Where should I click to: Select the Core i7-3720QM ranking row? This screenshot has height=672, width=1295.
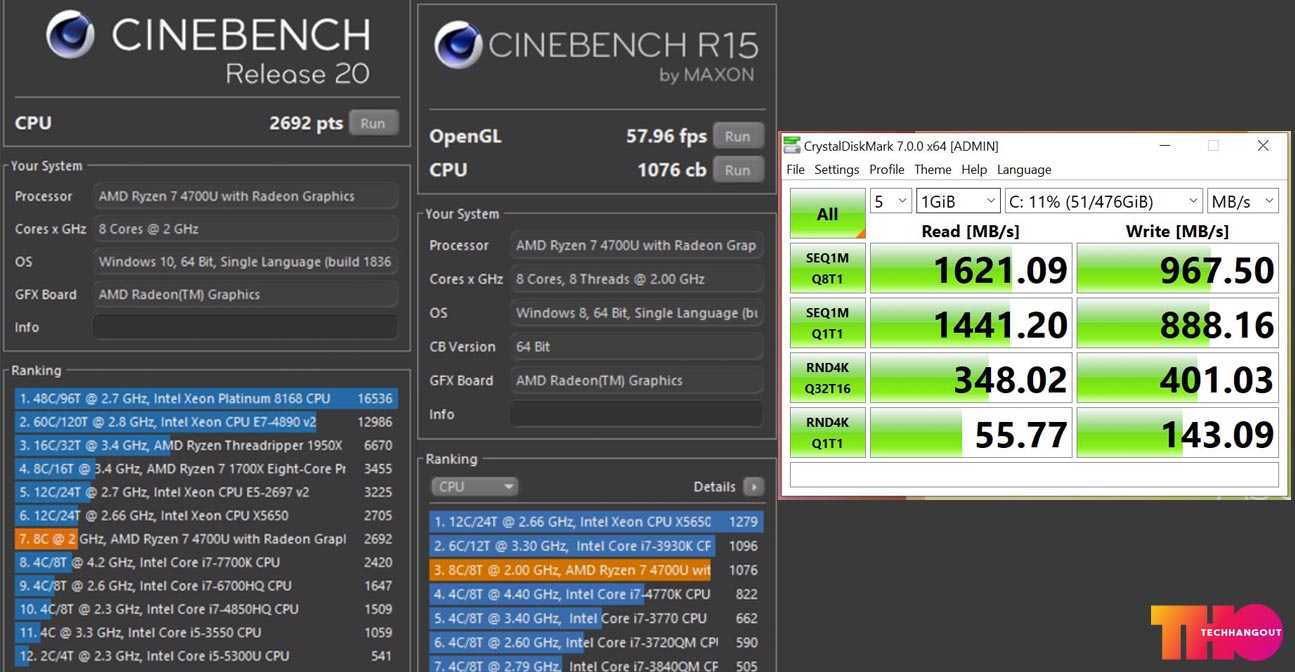(x=597, y=642)
